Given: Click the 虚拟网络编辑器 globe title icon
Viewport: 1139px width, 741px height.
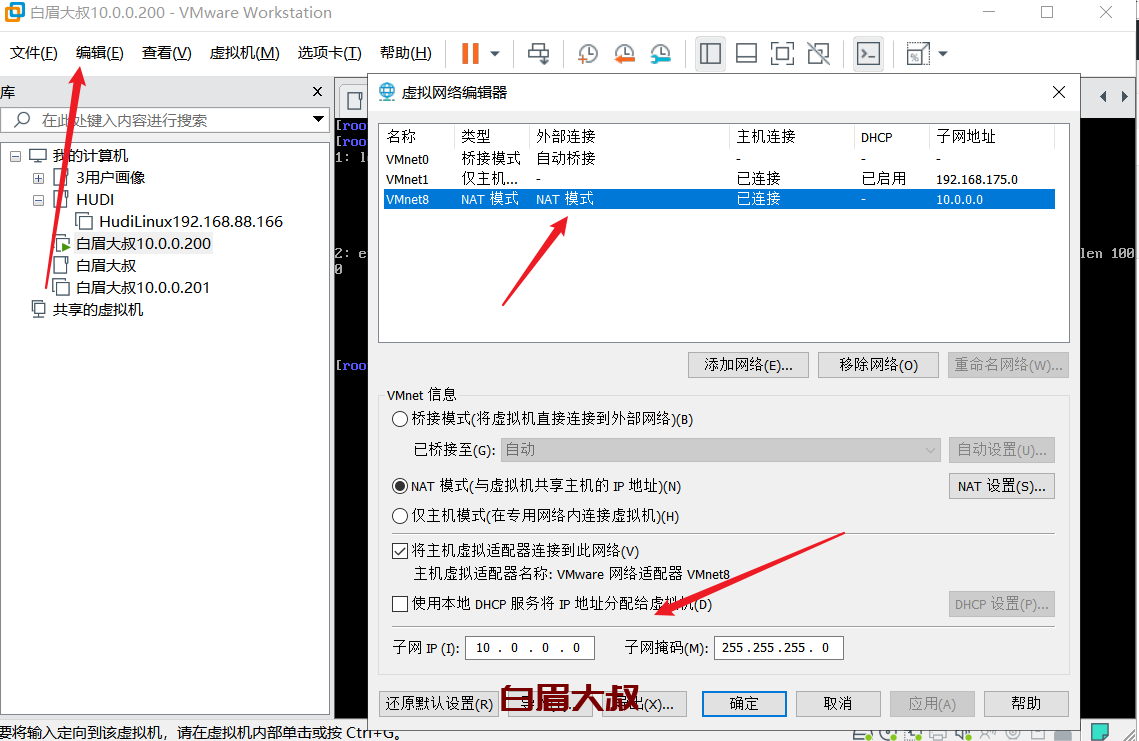Looking at the screenshot, I should tap(387, 92).
